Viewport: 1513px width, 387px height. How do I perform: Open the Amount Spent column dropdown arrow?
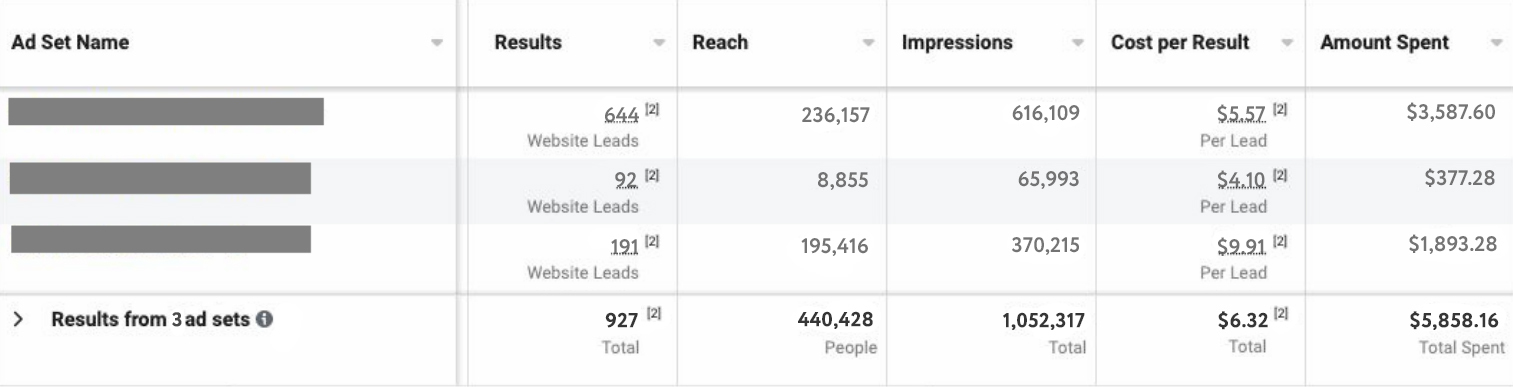coord(1496,44)
